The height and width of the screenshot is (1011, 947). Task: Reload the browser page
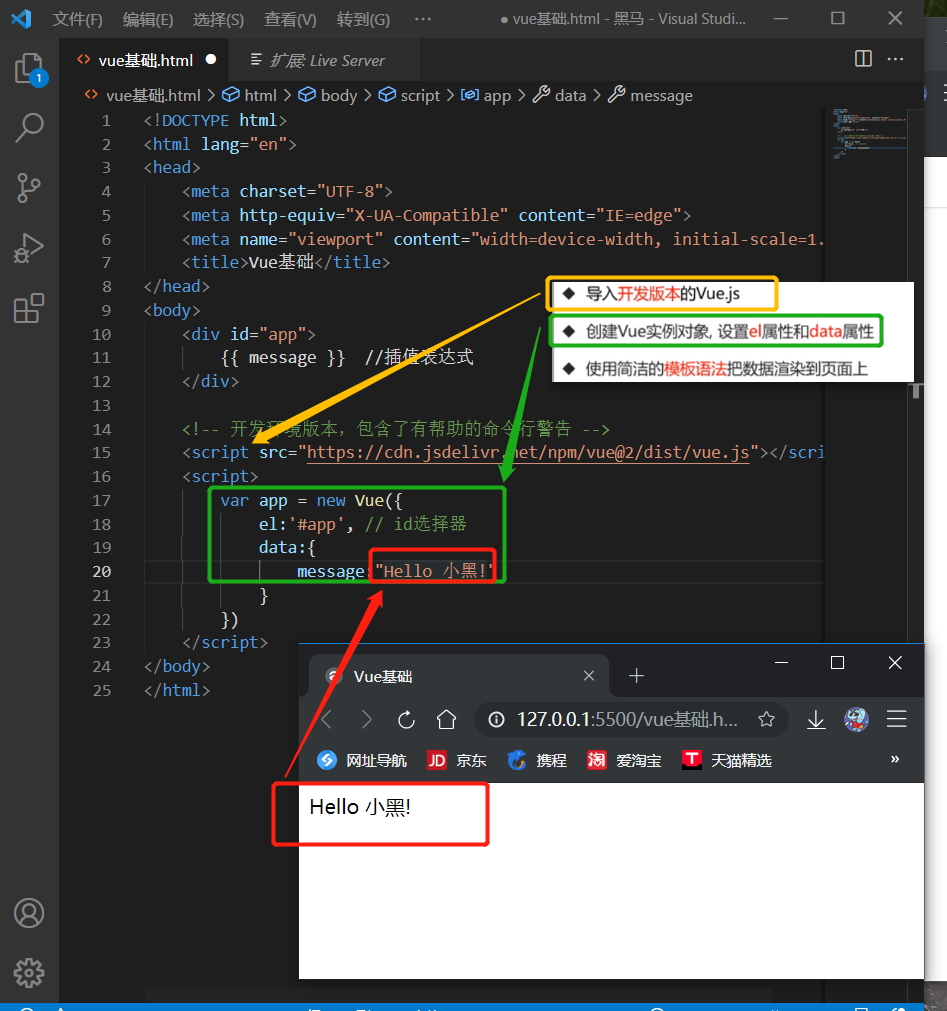(x=406, y=719)
